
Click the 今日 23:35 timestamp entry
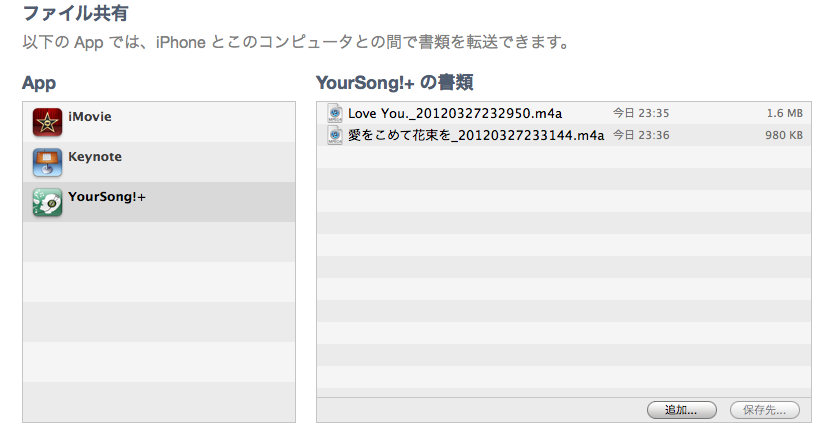(641, 113)
